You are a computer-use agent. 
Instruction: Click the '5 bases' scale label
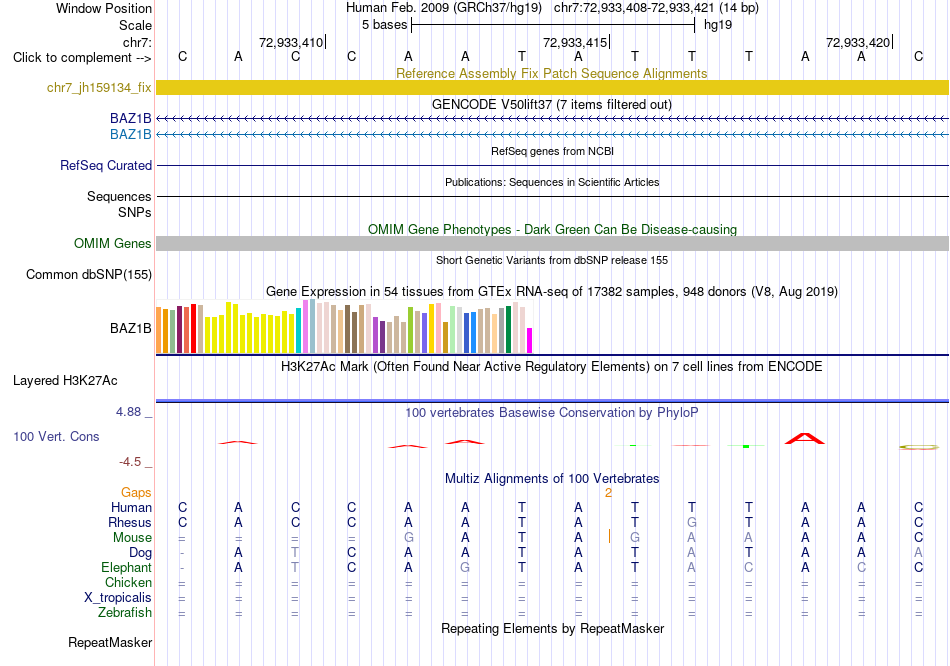384,25
